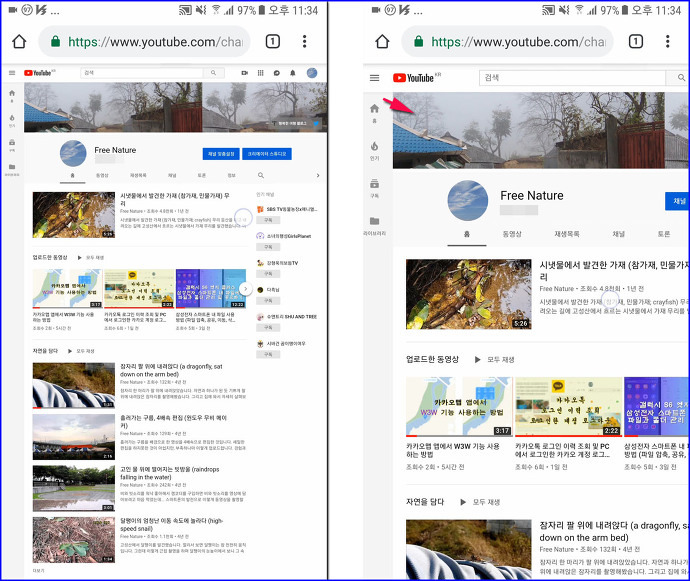
Task: Open dragonfly video title in right screenshot
Action: click(614, 531)
